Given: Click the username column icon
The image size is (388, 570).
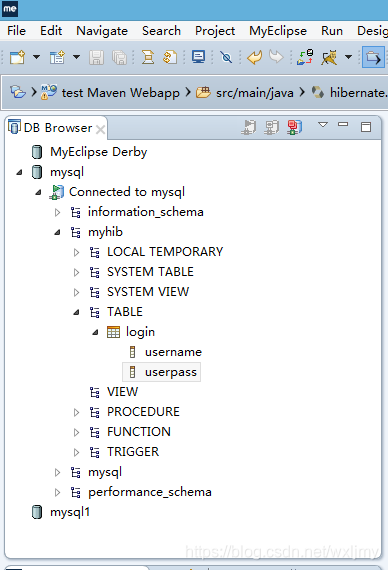Looking at the screenshot, I should (x=132, y=352).
